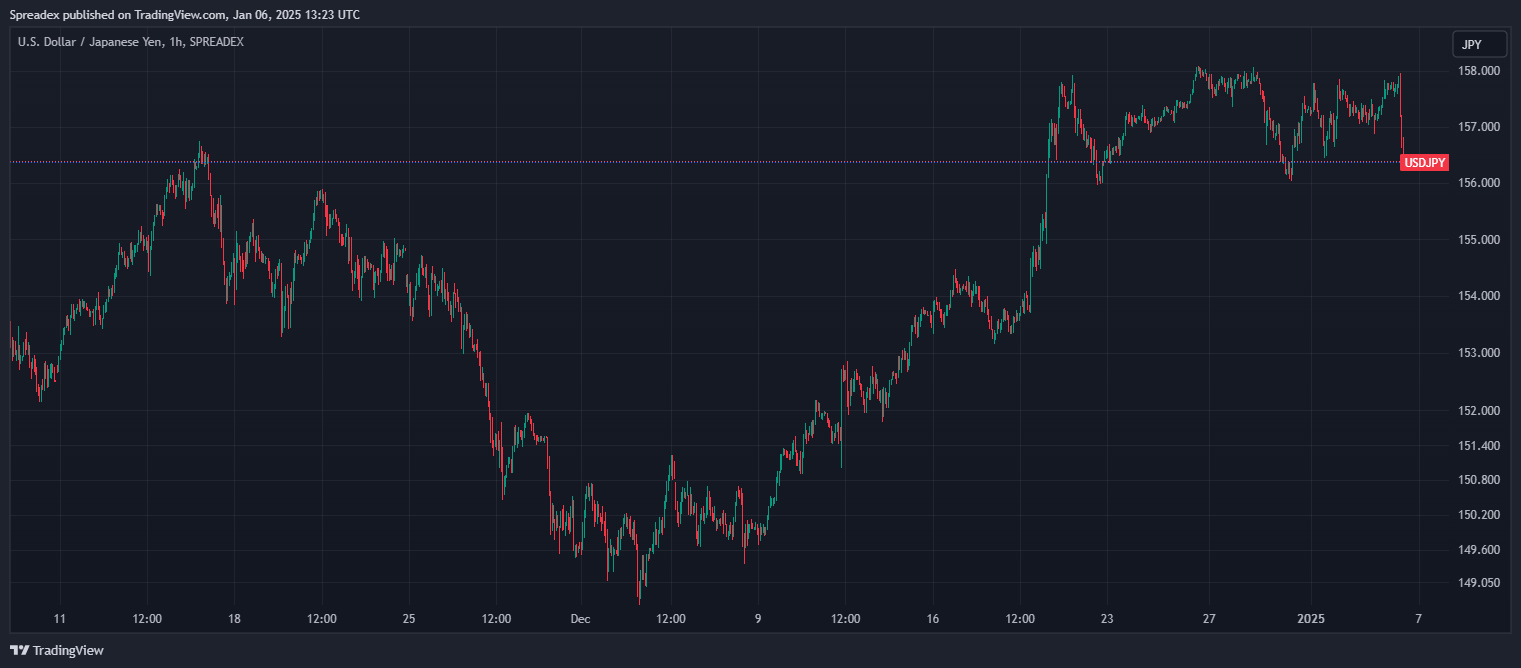Image resolution: width=1521 pixels, height=668 pixels.
Task: Click the red USDJPY price label
Action: pyautogui.click(x=1424, y=163)
